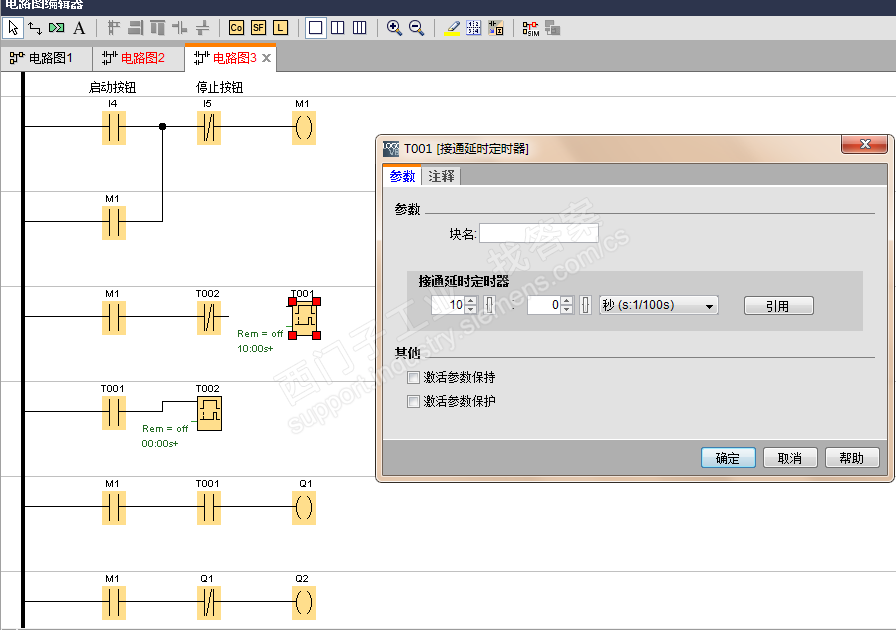Select the text annotation 'A' tool
The image size is (896, 630).
tap(79, 27)
